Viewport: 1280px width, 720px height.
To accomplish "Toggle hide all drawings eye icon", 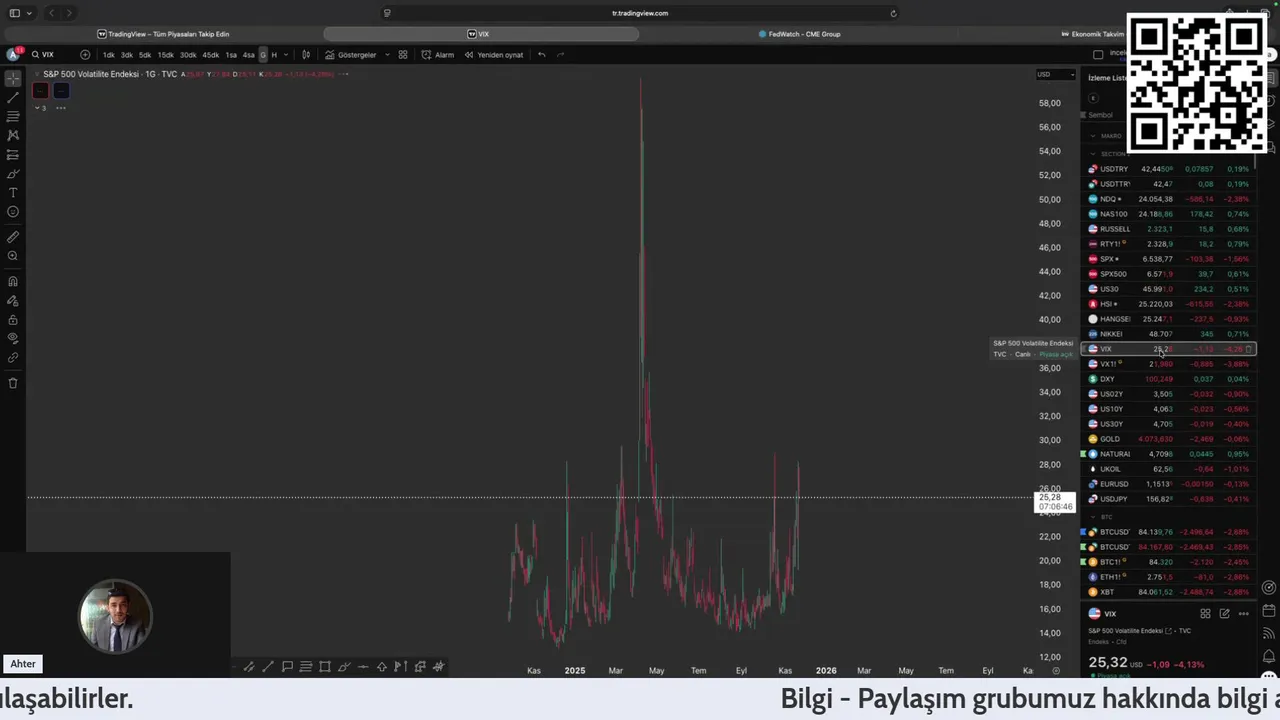I will tap(13, 338).
